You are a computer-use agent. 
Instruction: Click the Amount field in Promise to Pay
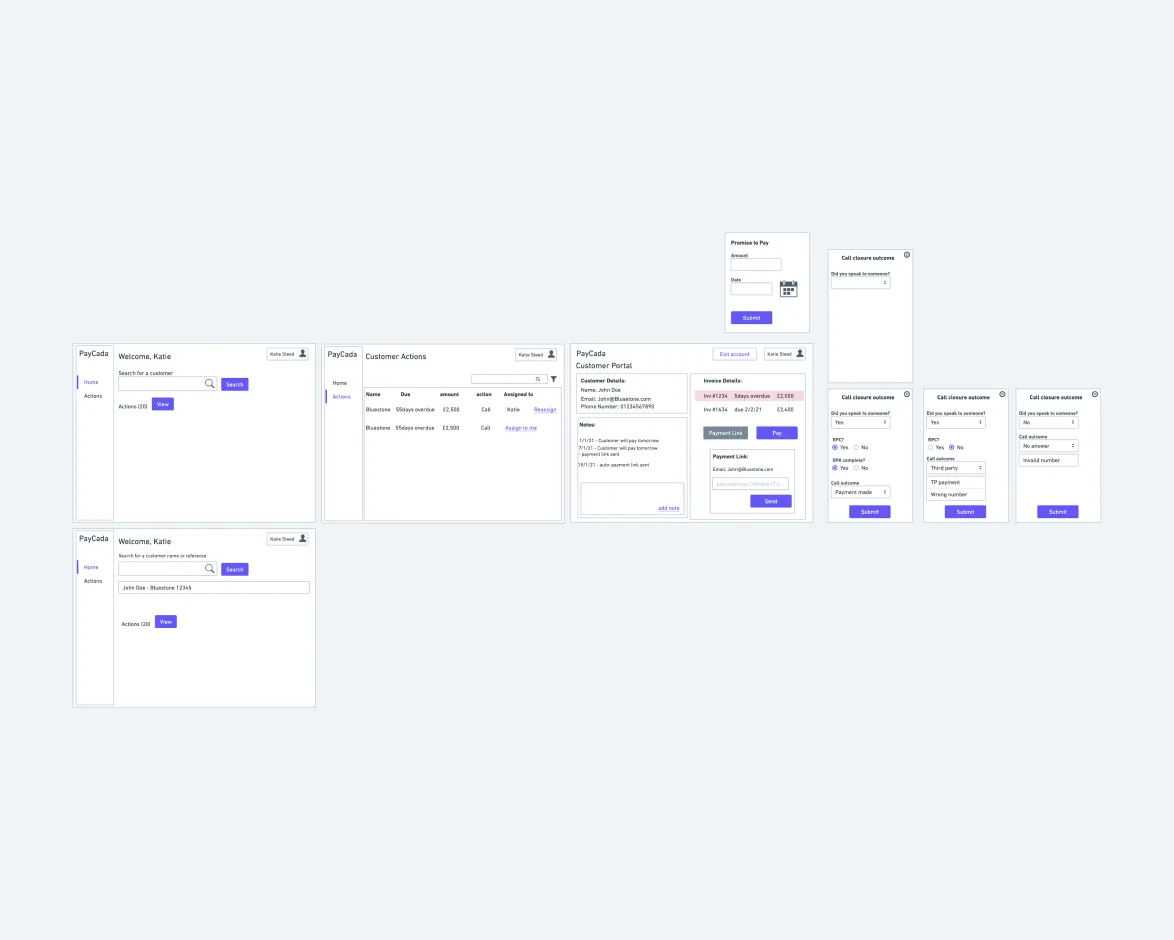756,264
